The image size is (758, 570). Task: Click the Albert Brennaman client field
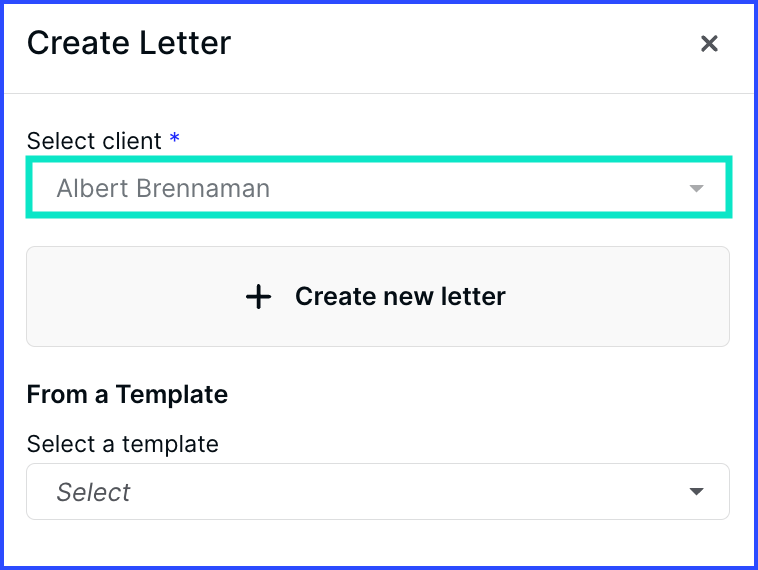tap(378, 188)
